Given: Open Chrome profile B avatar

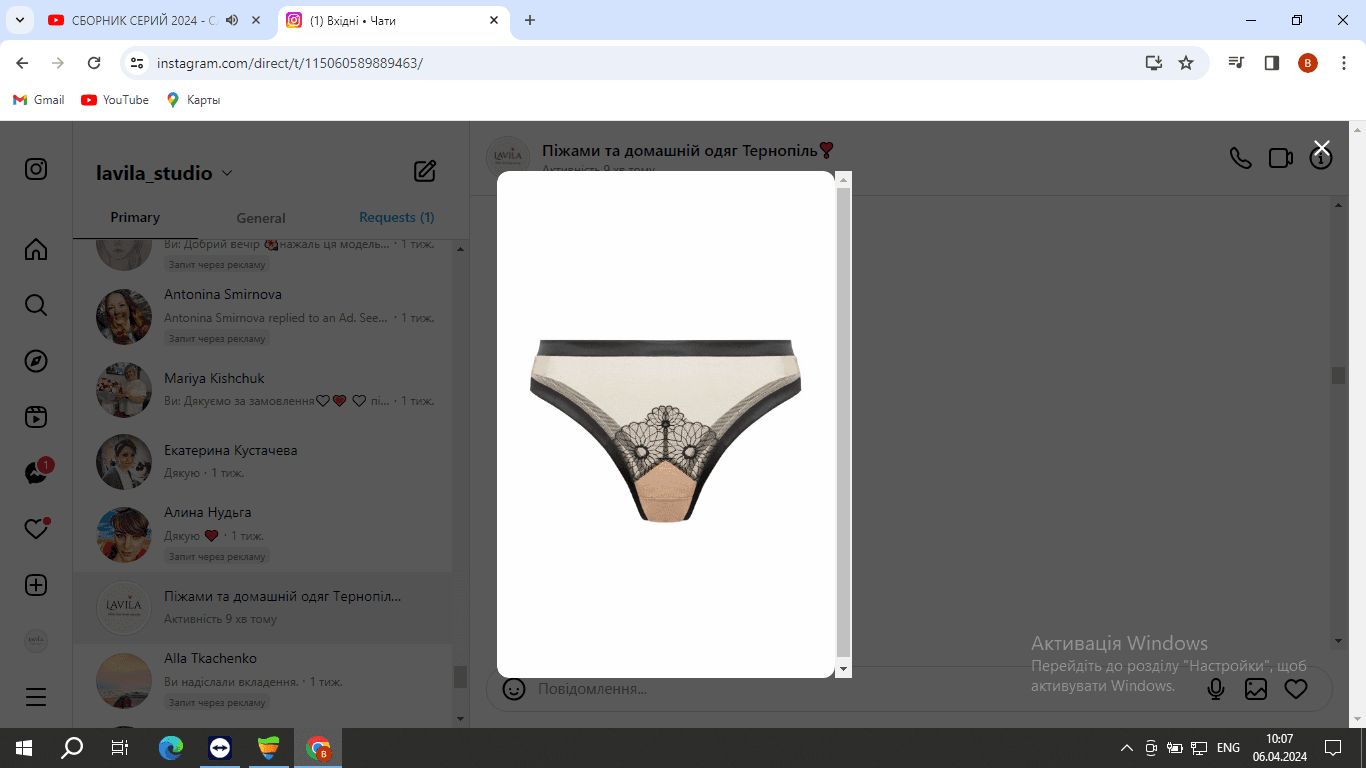Looking at the screenshot, I should [x=1308, y=63].
